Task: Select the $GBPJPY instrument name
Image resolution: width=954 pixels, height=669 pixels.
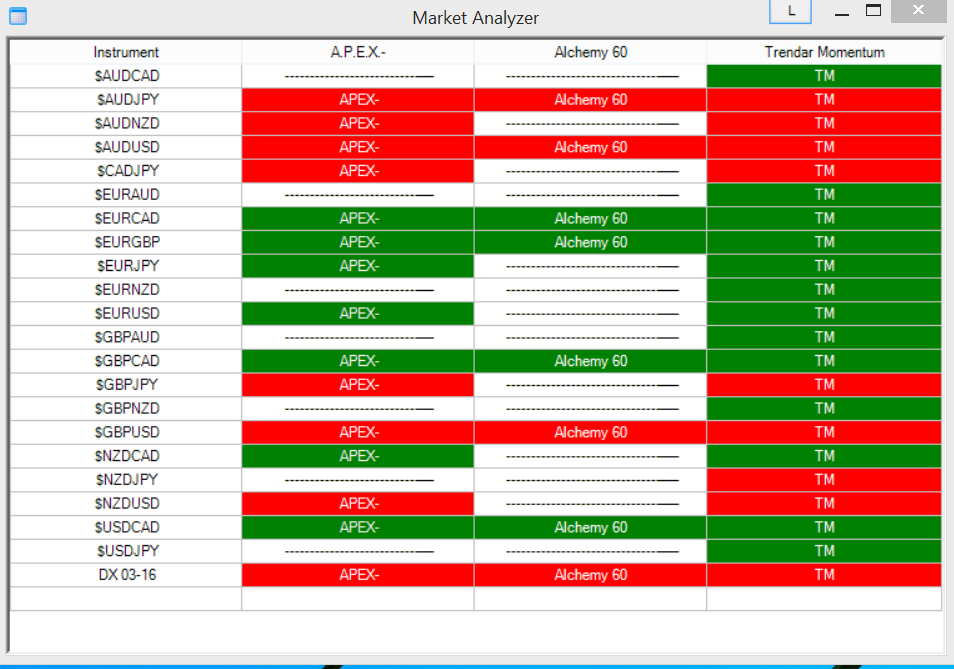Action: [126, 385]
